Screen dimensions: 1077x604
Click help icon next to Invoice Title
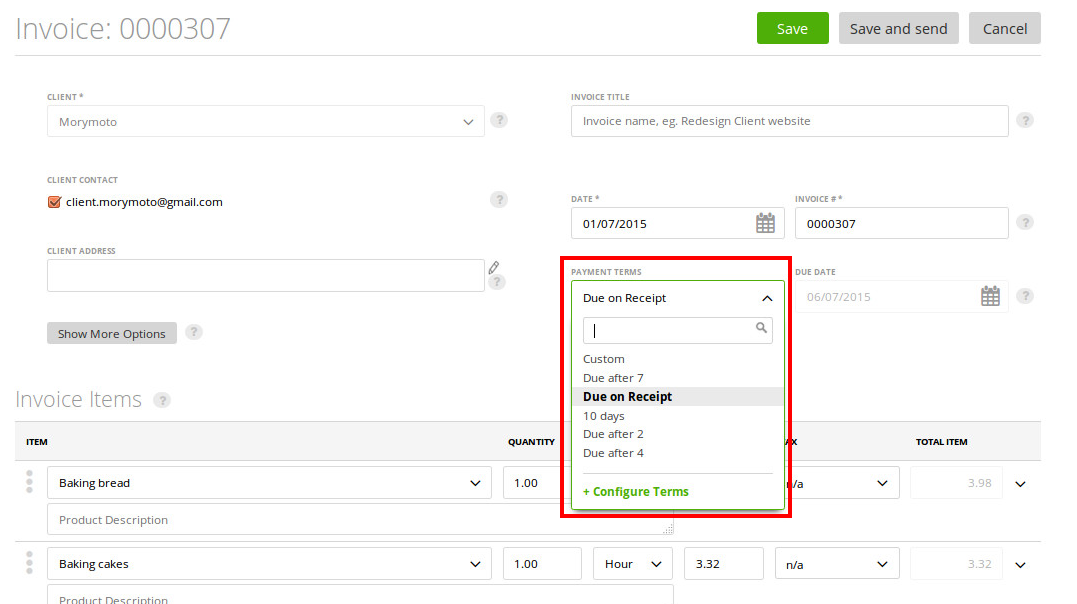(1025, 120)
